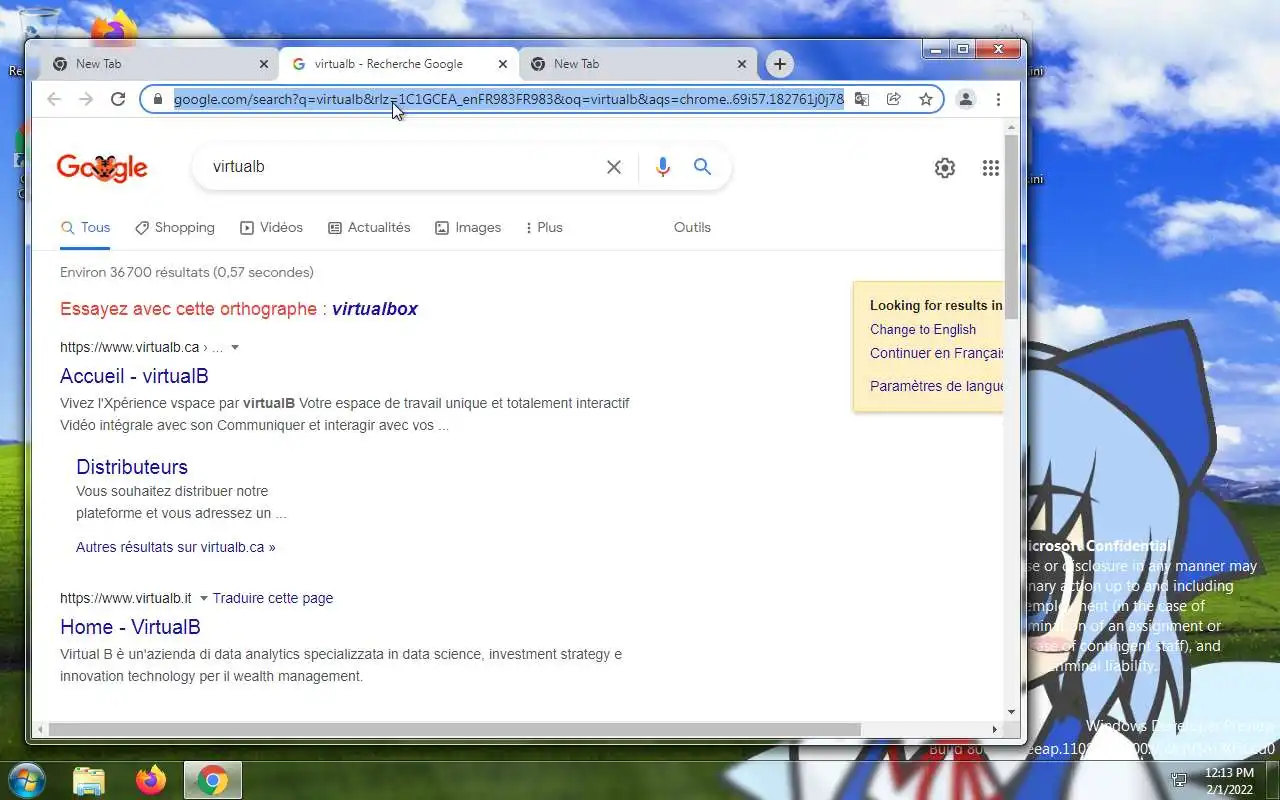Open the network icon in system tray
The image size is (1280, 800).
(x=1179, y=780)
